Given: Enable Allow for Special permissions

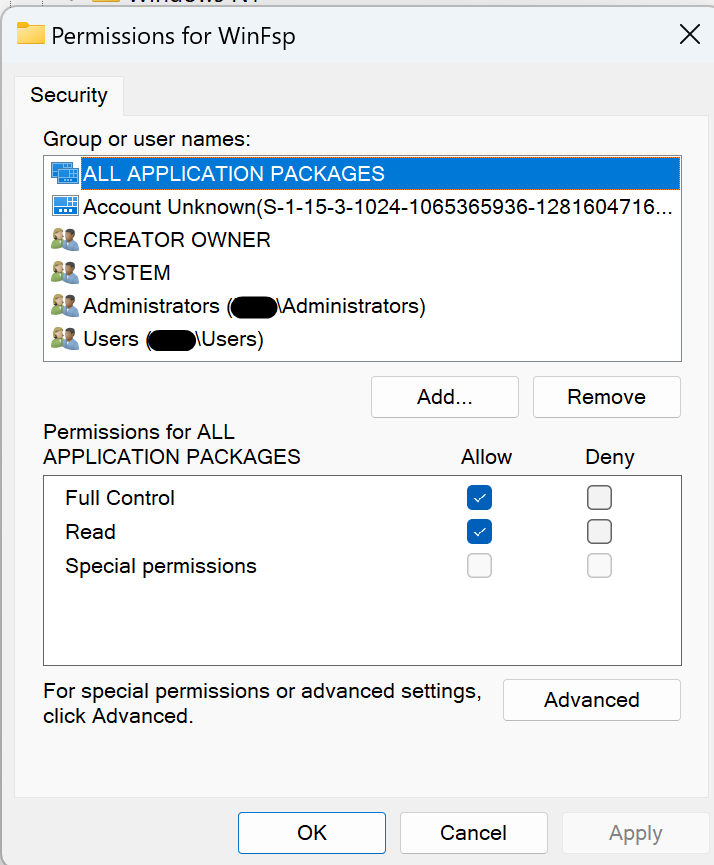Looking at the screenshot, I should pyautogui.click(x=479, y=565).
